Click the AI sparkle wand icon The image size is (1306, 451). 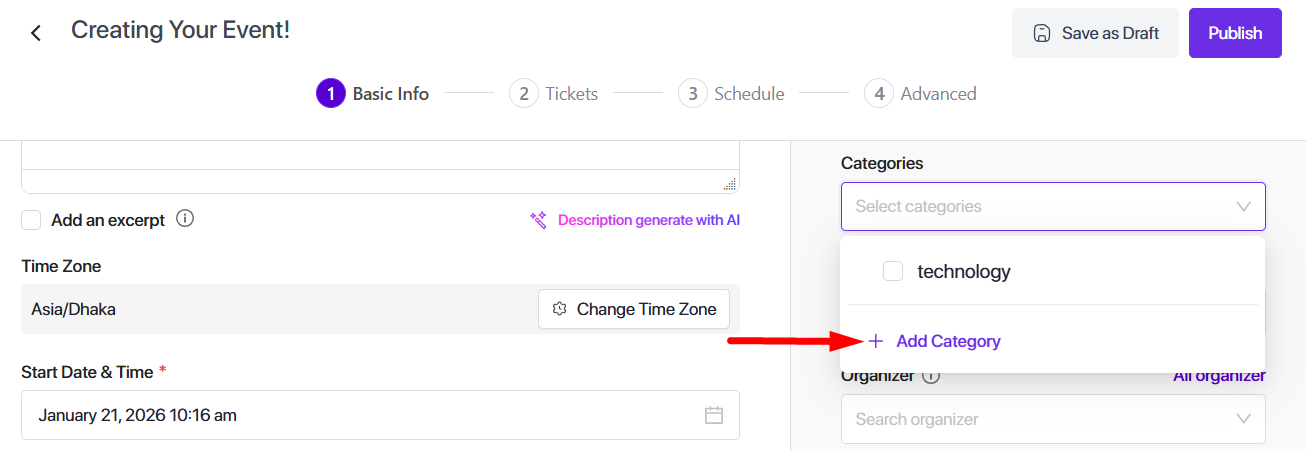coord(538,220)
